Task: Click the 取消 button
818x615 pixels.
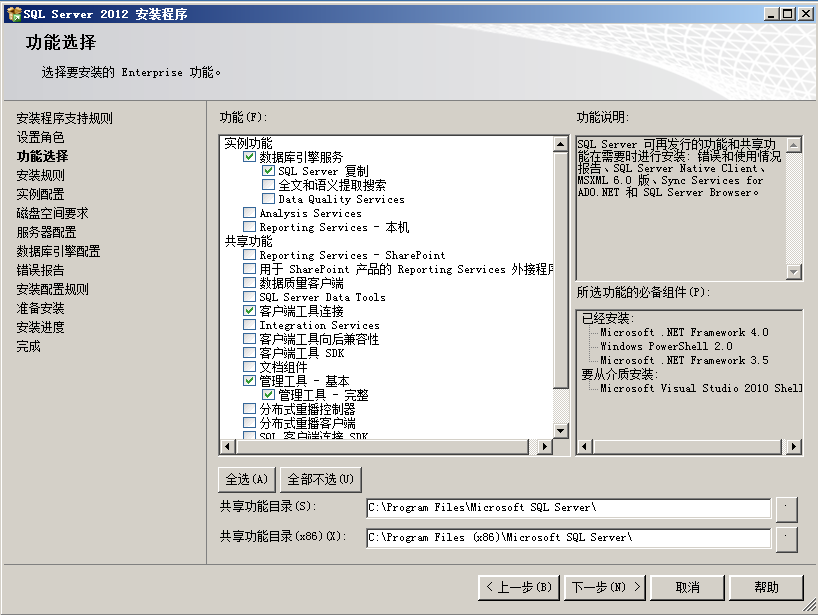Action: pos(687,588)
